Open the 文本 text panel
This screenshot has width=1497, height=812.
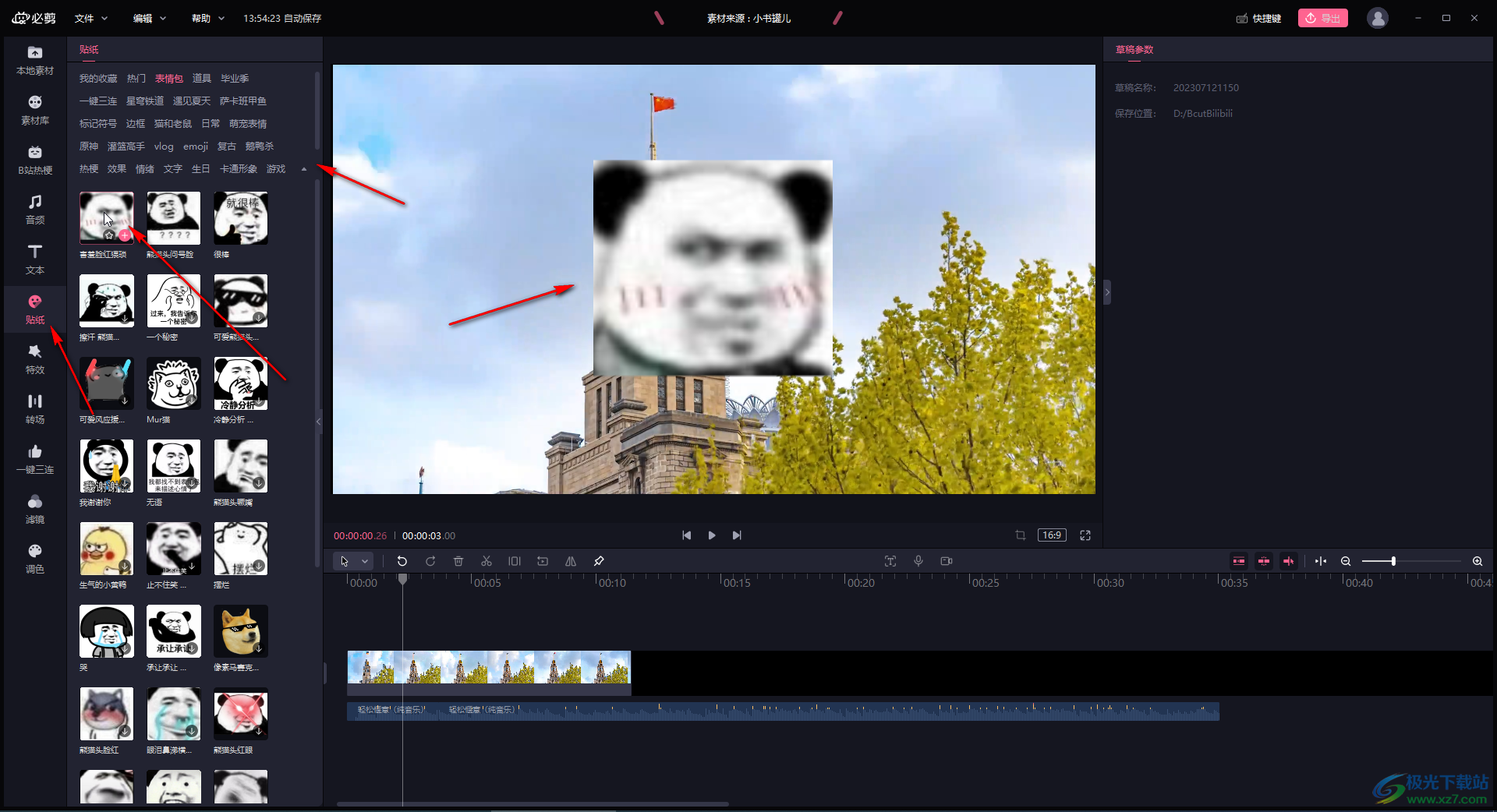point(35,260)
